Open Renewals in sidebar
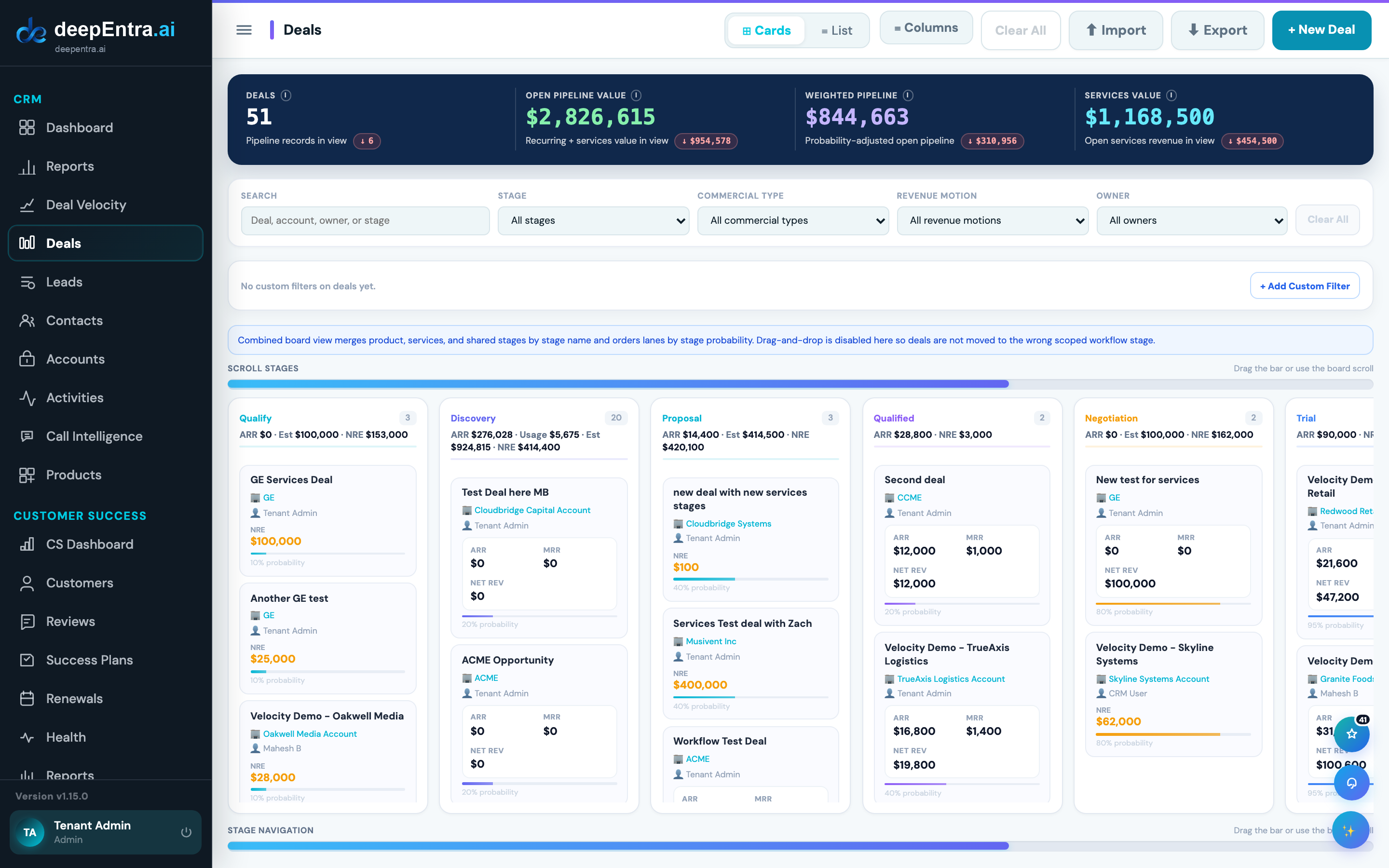Image resolution: width=1389 pixels, height=868 pixels. 106,698
